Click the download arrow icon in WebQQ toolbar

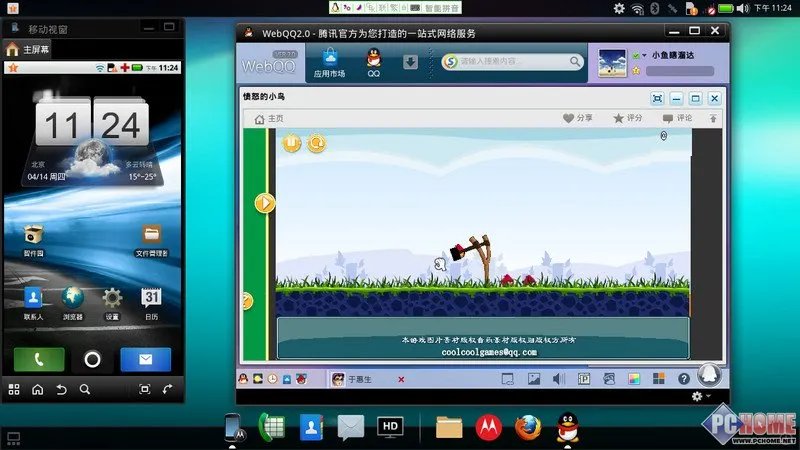click(x=410, y=62)
